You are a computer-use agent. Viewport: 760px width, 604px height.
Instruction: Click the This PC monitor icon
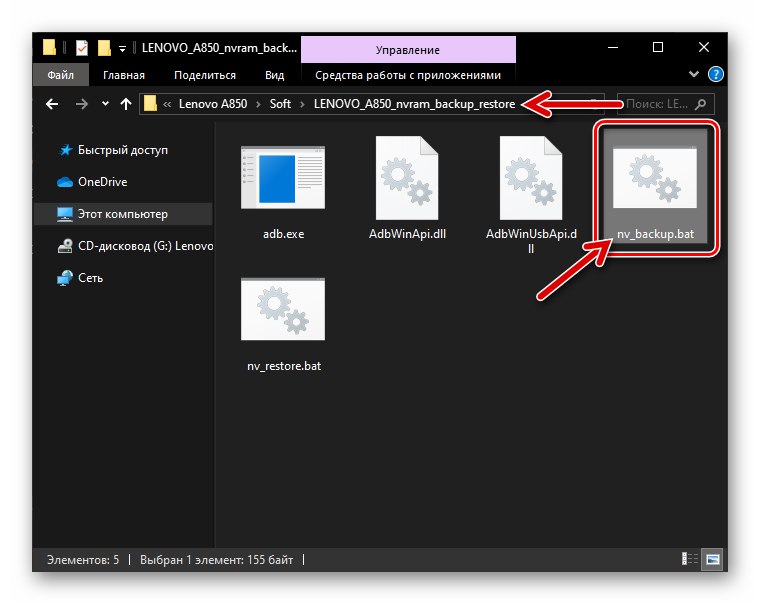[65, 214]
